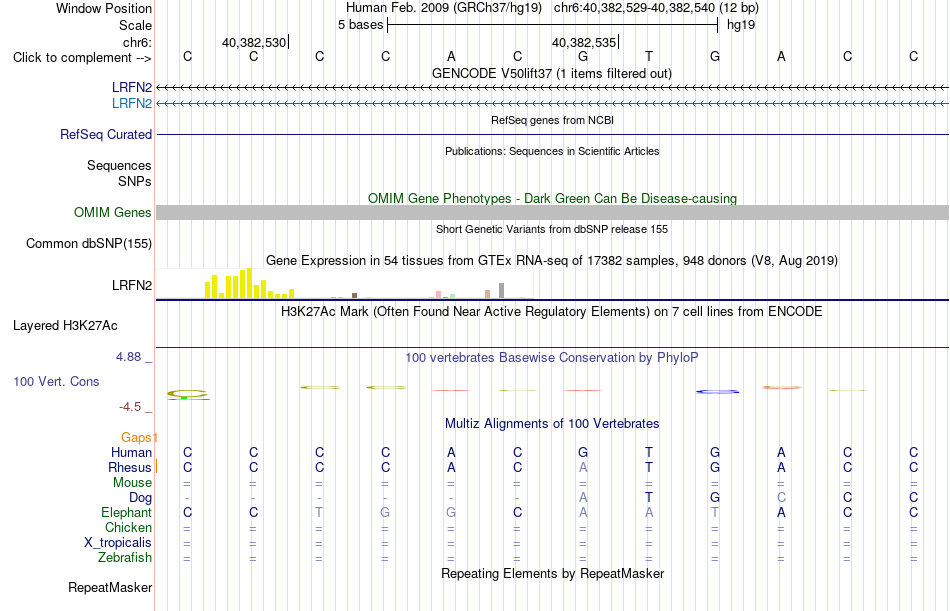Click the Mouse species label
Image resolution: width=950 pixels, height=611 pixels.
[x=132, y=482]
